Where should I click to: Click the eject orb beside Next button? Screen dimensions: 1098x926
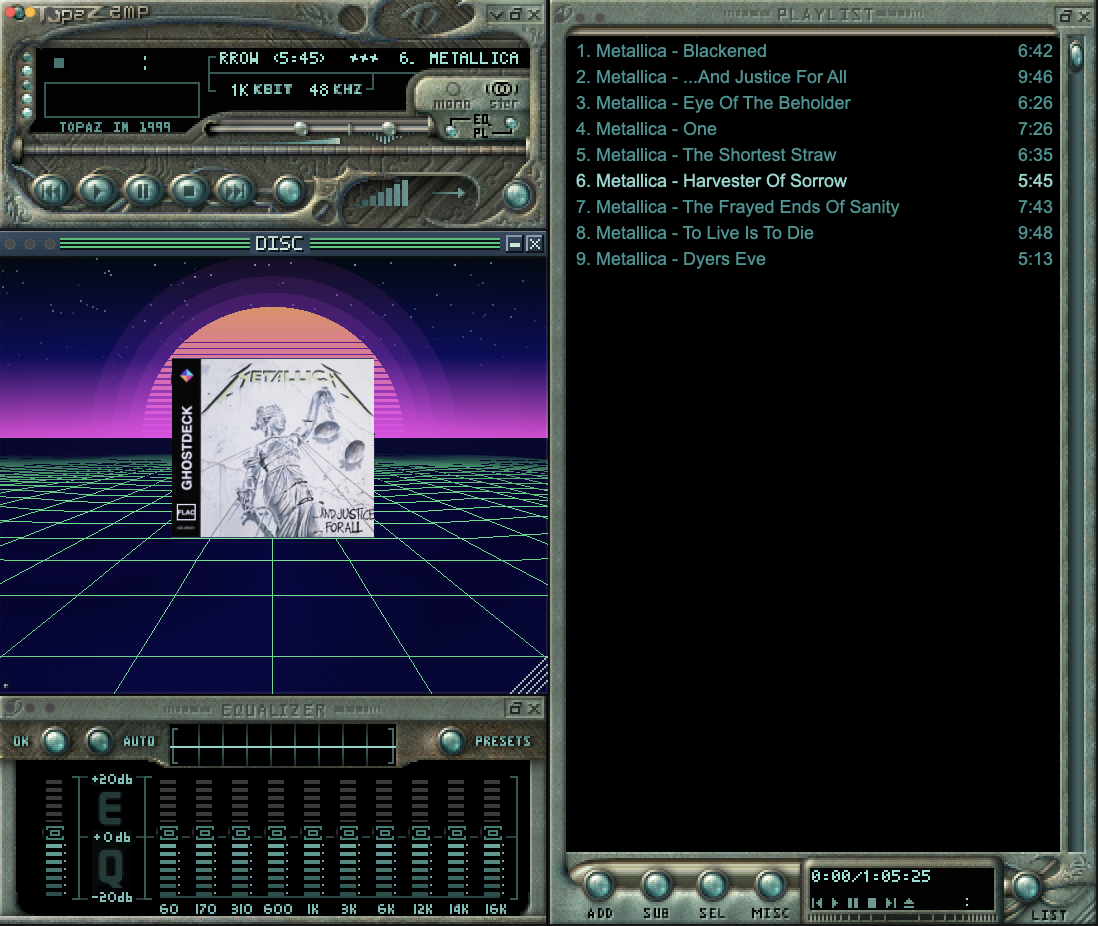[288, 191]
